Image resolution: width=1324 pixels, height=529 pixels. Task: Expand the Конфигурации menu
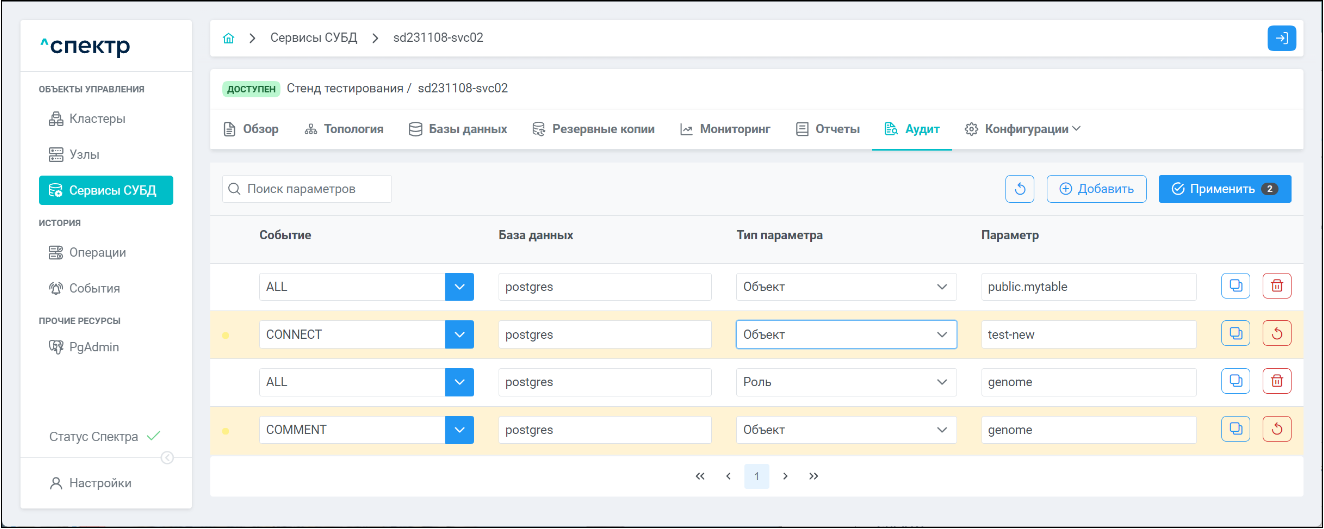[x=1023, y=129]
